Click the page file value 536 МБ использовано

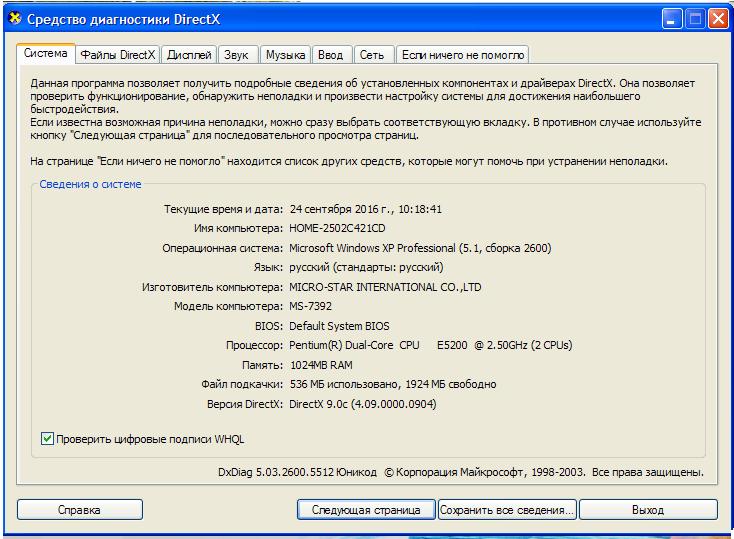(x=393, y=384)
